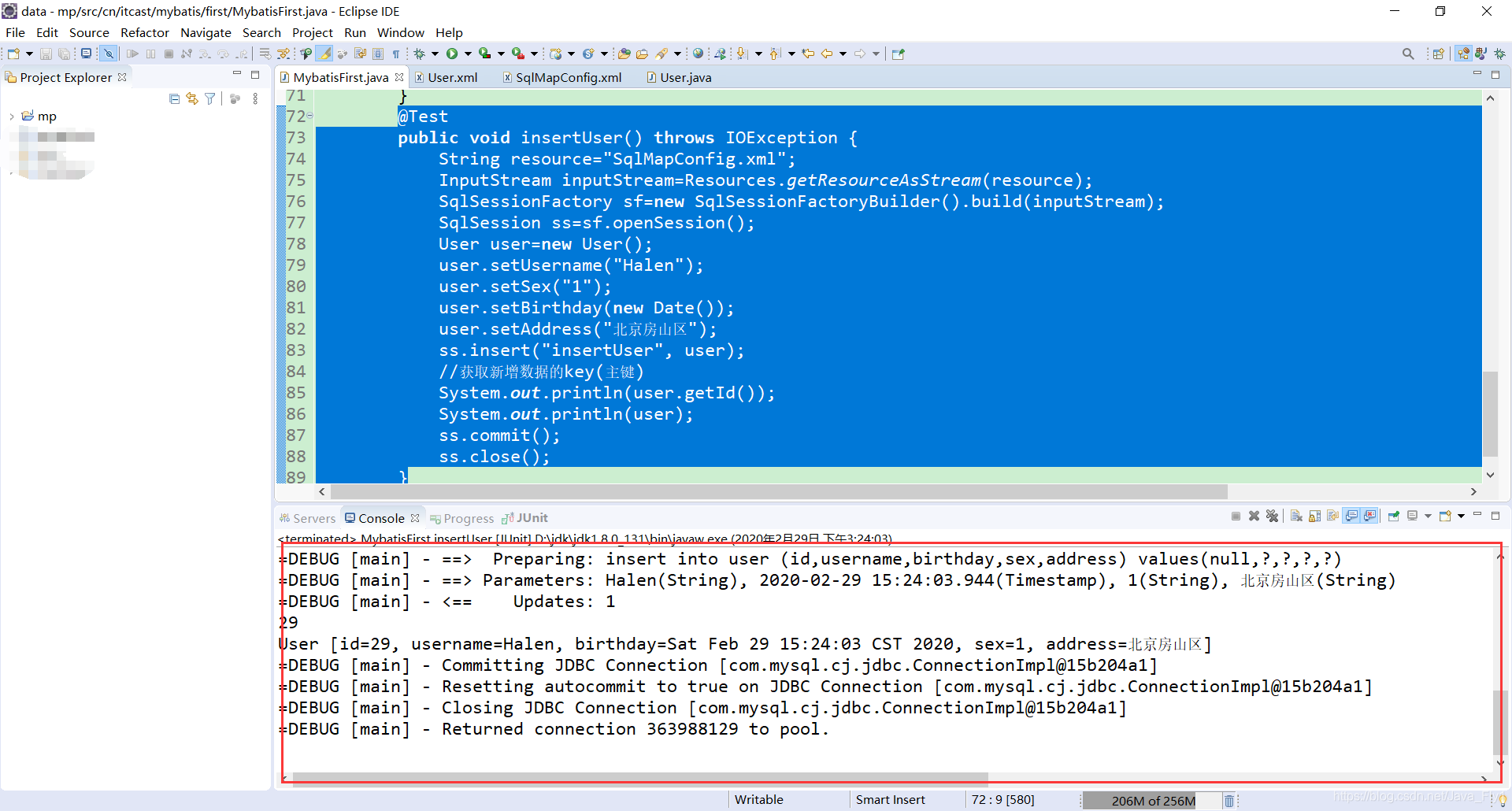This screenshot has height=811, width=1512.
Task: Open the Back history dropdown arrow
Action: pos(843,54)
